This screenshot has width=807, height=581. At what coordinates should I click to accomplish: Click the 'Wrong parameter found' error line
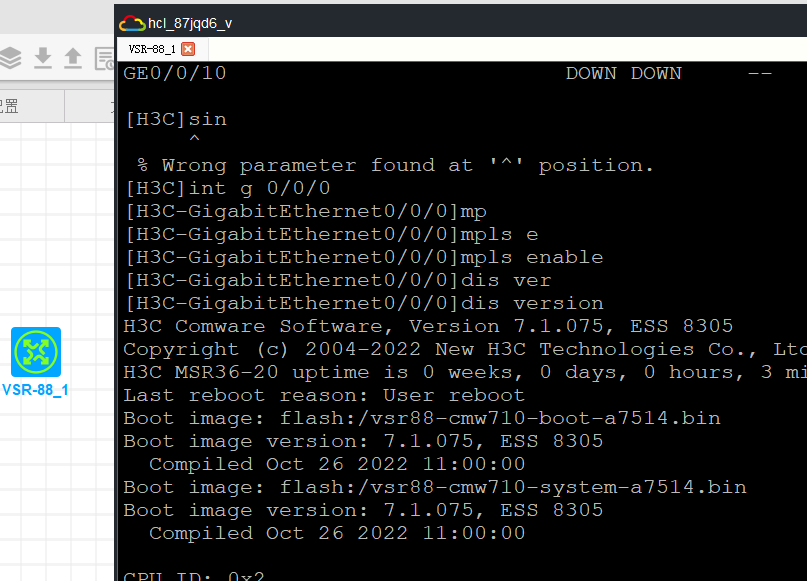tap(395, 165)
